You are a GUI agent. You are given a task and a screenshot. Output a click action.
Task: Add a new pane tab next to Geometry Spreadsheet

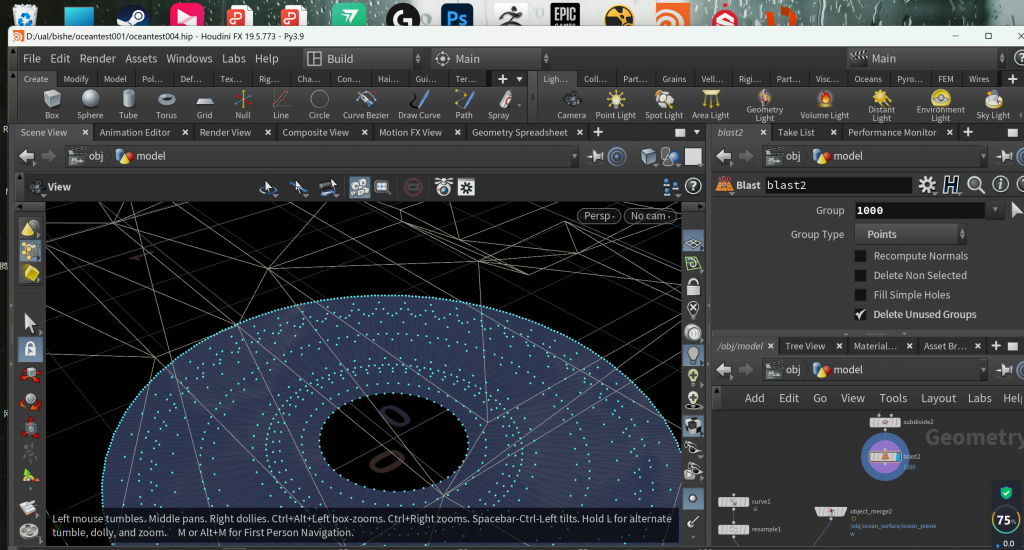598,132
